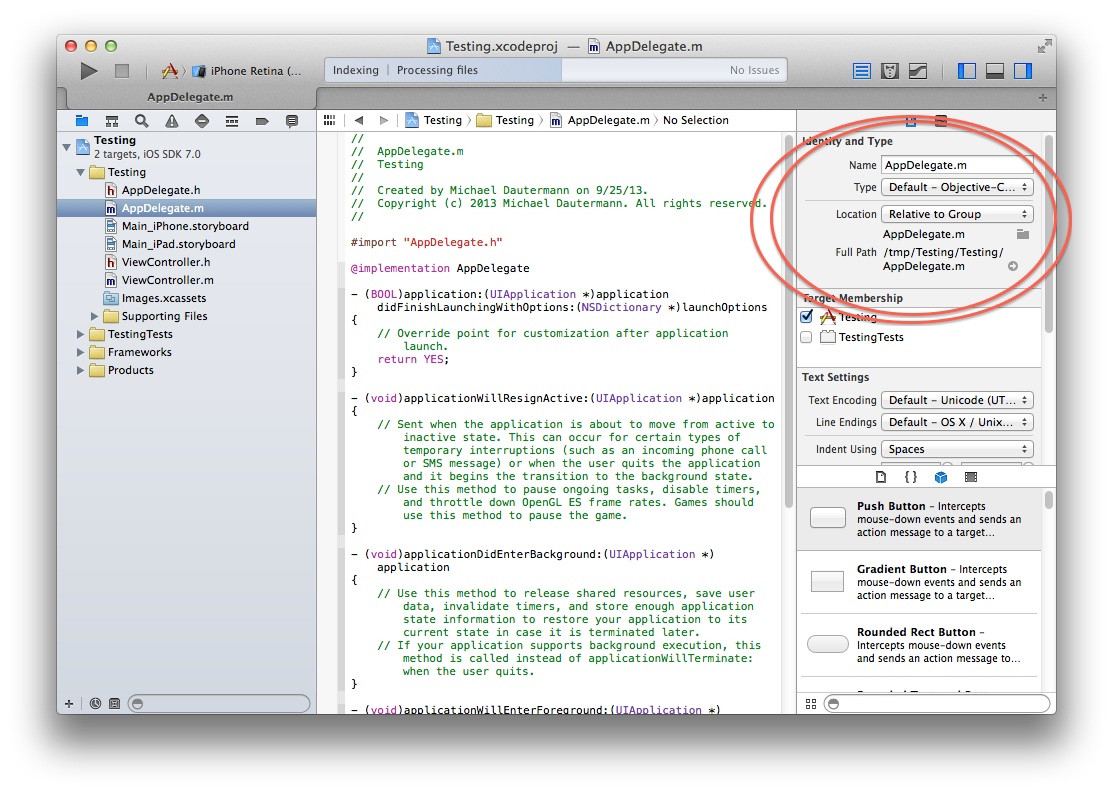Click the Name input field
Screen dimensions: 1113x793
(x=957, y=165)
